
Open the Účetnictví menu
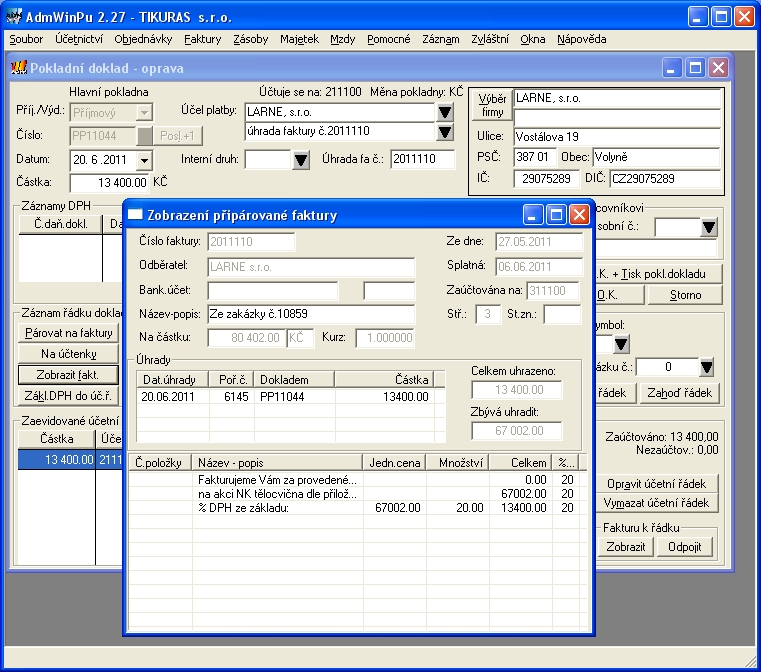[79, 39]
